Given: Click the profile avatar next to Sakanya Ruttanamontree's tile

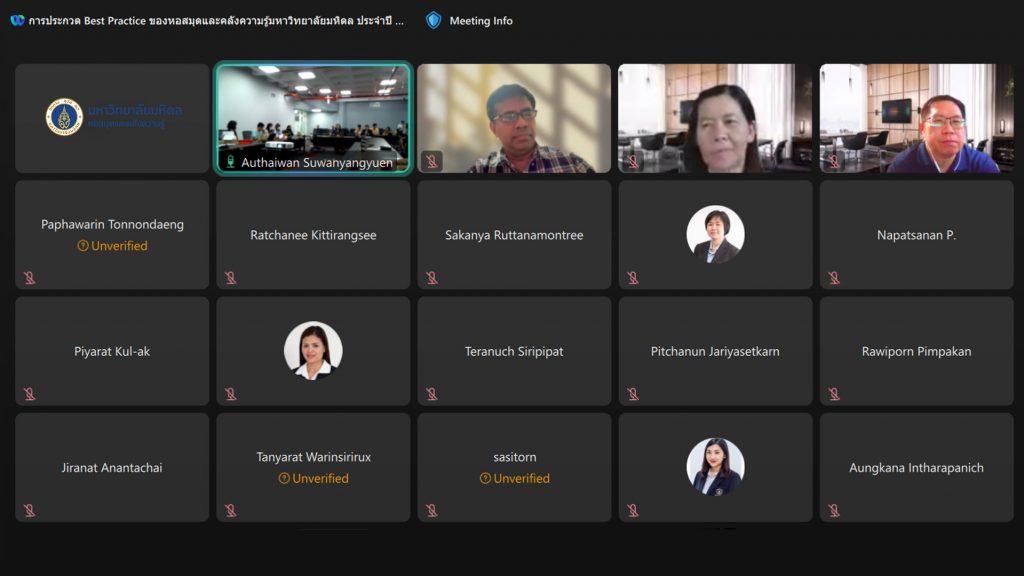Looking at the screenshot, I should (715, 235).
